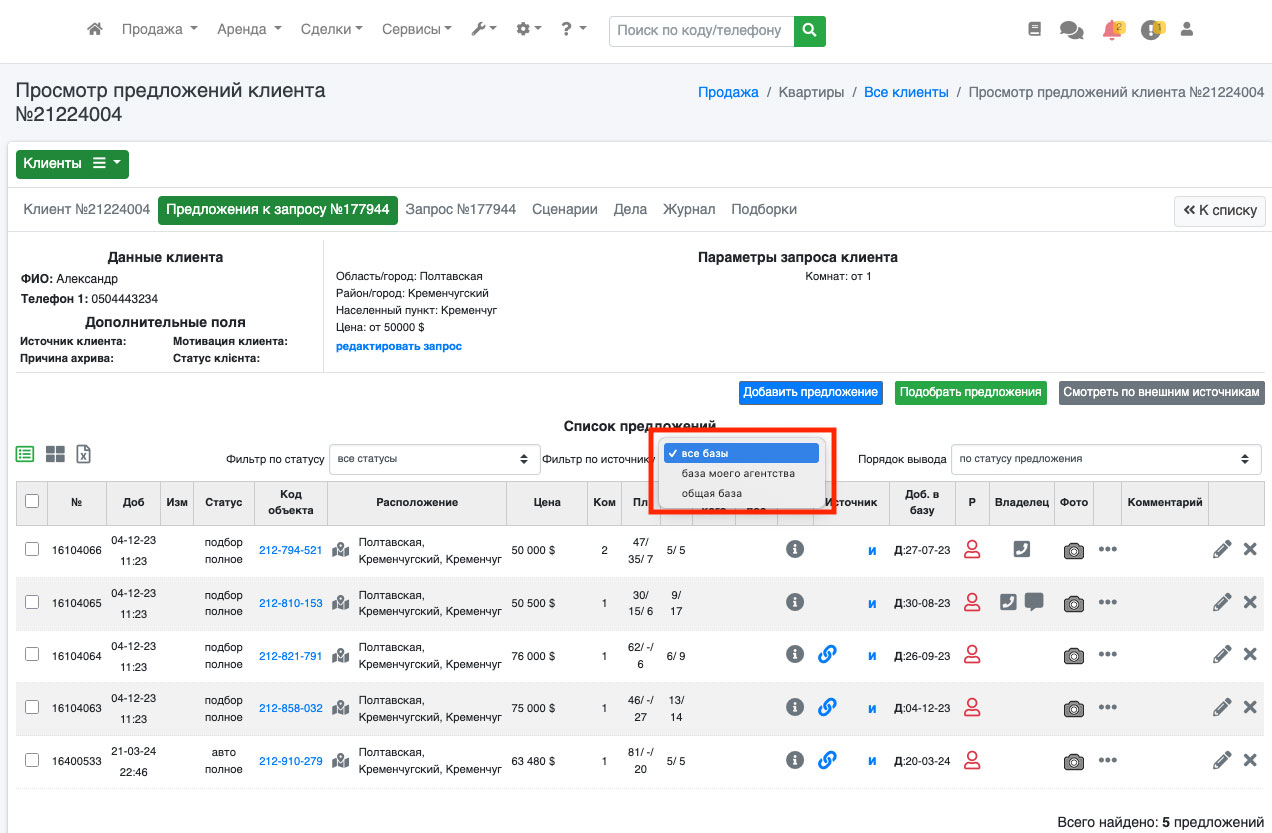Check the box for offer 16104066

pos(32,549)
